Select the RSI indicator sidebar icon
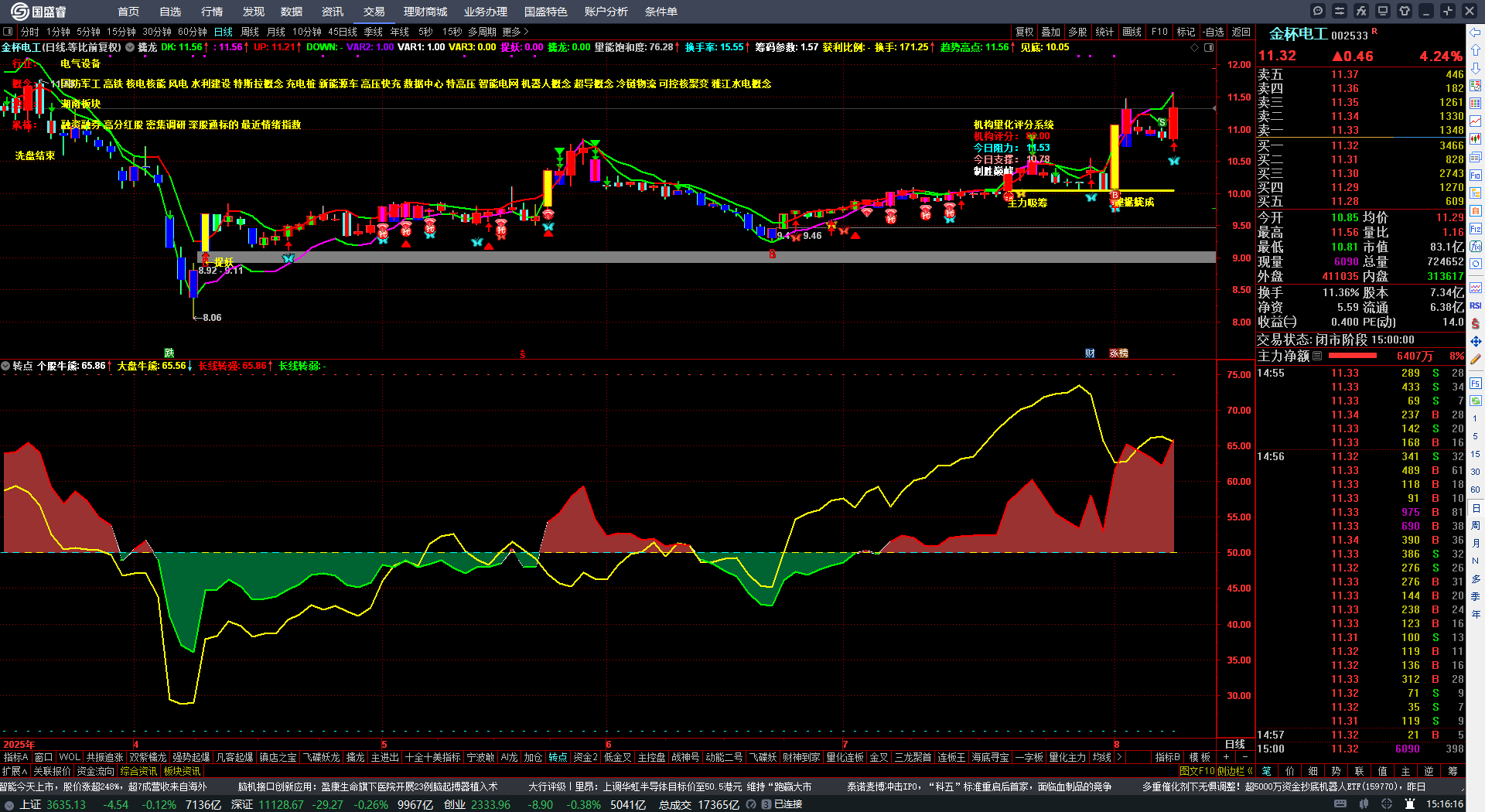 coord(1476,305)
